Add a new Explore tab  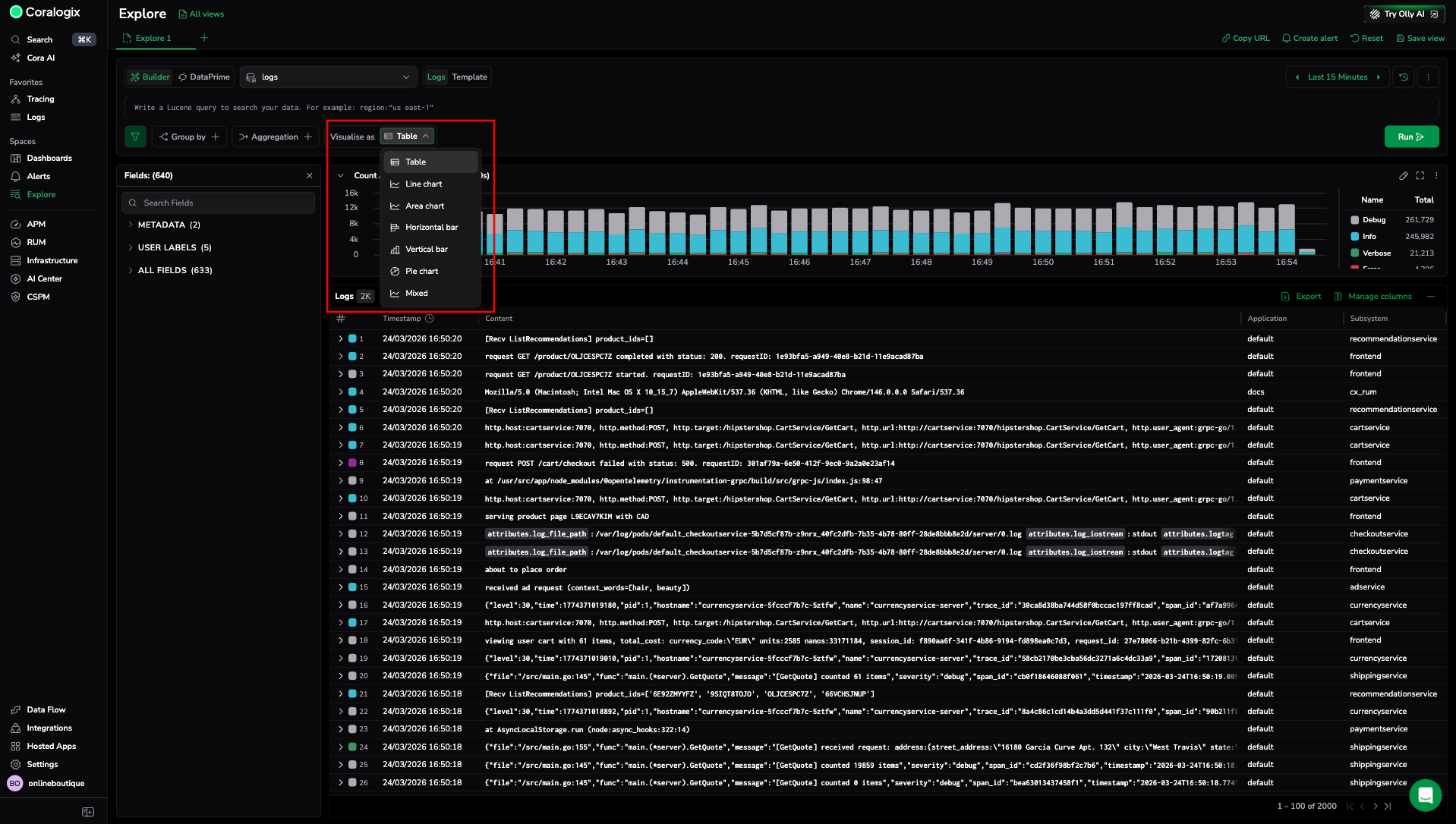(204, 38)
